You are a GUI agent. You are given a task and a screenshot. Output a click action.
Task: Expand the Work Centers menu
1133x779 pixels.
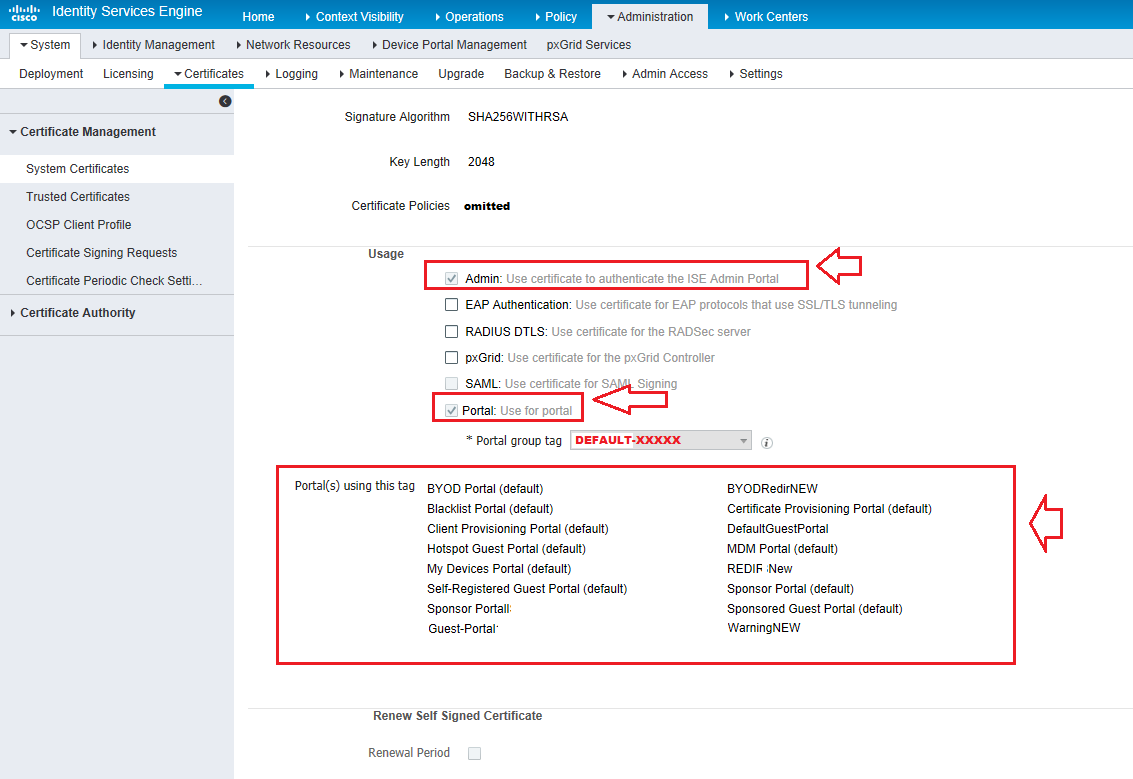coord(766,17)
